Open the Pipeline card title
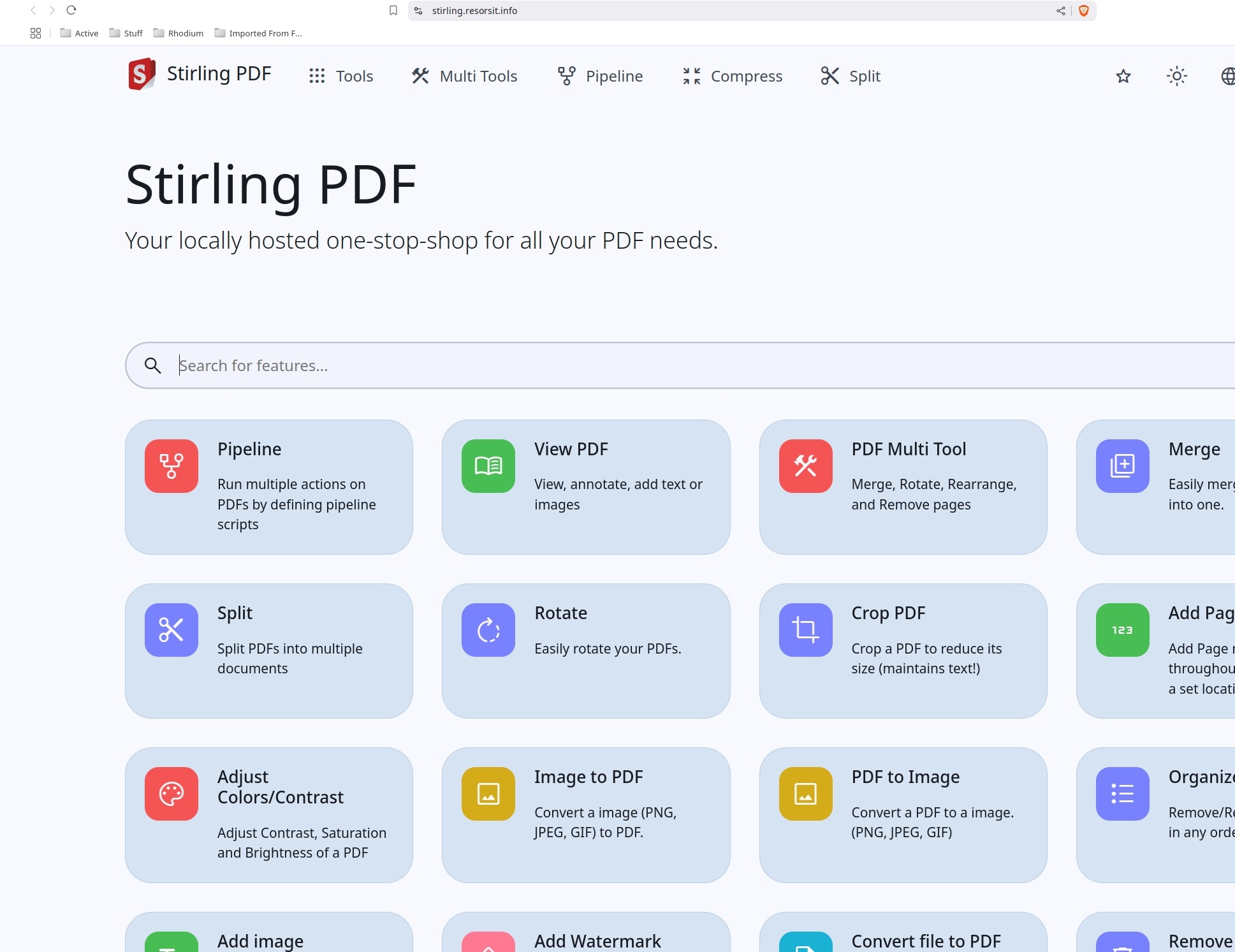This screenshot has width=1235, height=952. [x=249, y=449]
